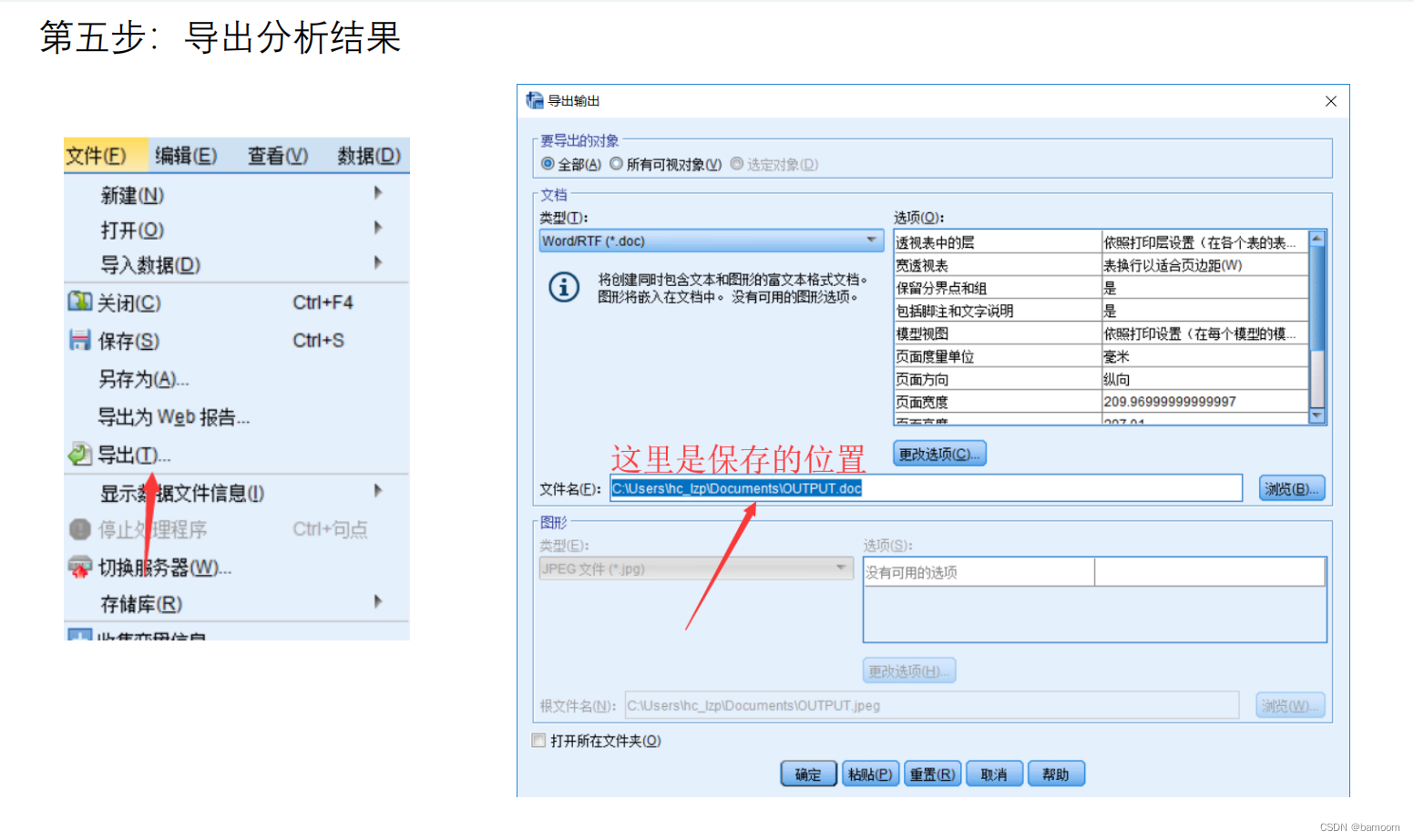
Task: Choose 关闭(C) menu entry
Action: (129, 302)
